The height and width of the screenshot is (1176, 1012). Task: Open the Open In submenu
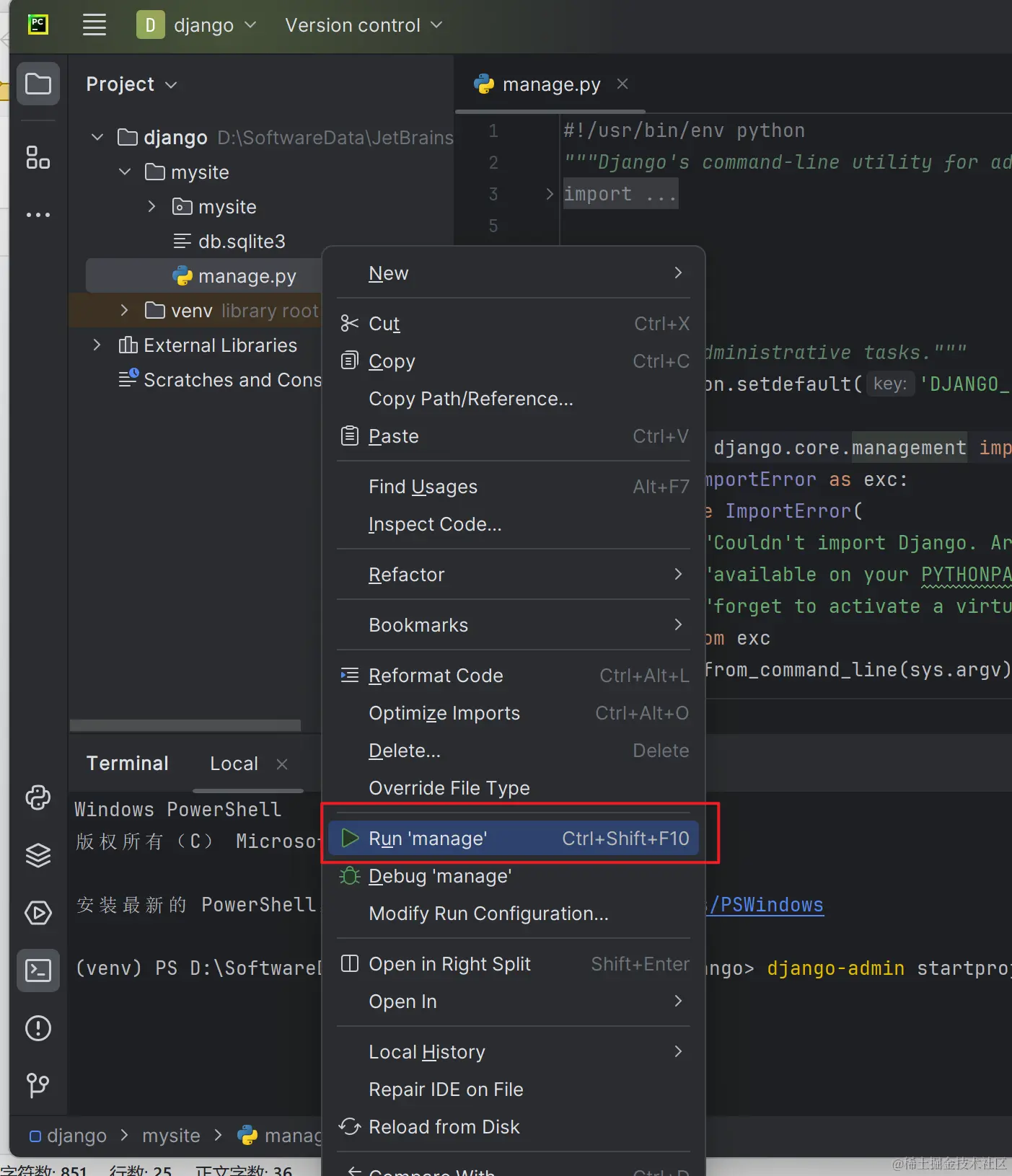point(514,1002)
